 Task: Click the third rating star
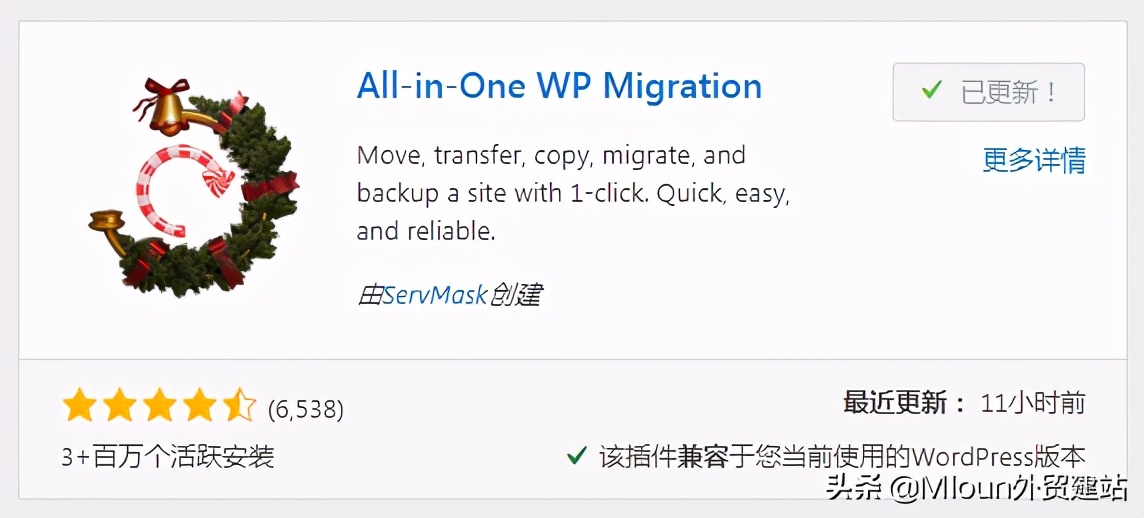pos(159,406)
